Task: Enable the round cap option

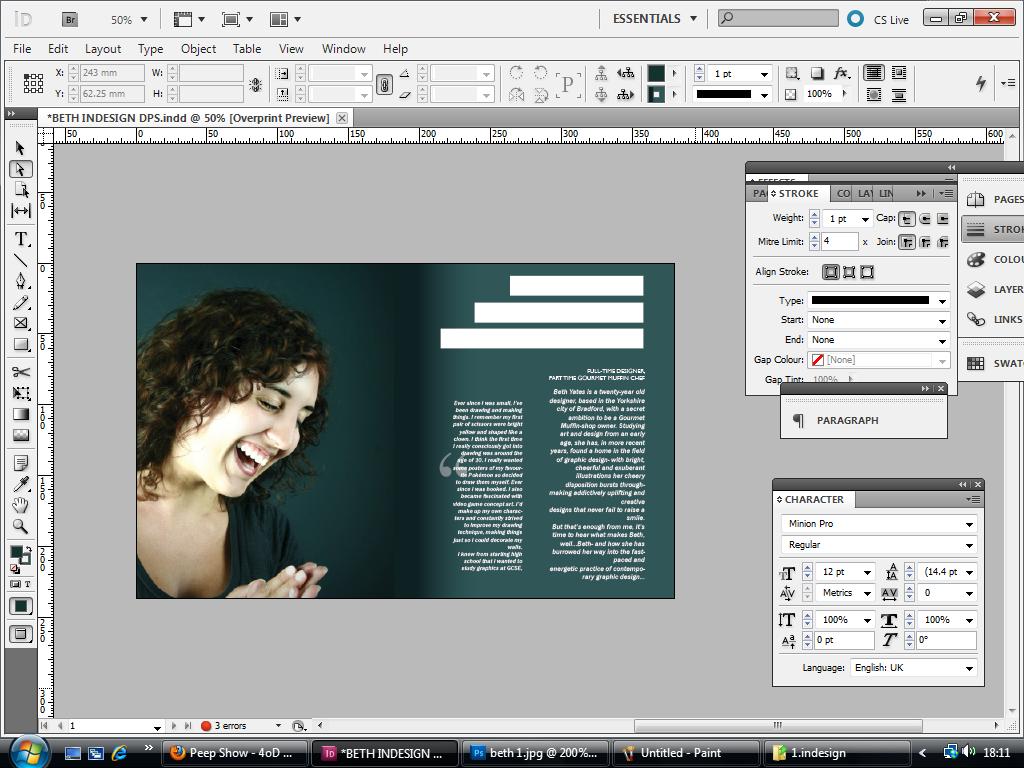Action: (x=926, y=218)
